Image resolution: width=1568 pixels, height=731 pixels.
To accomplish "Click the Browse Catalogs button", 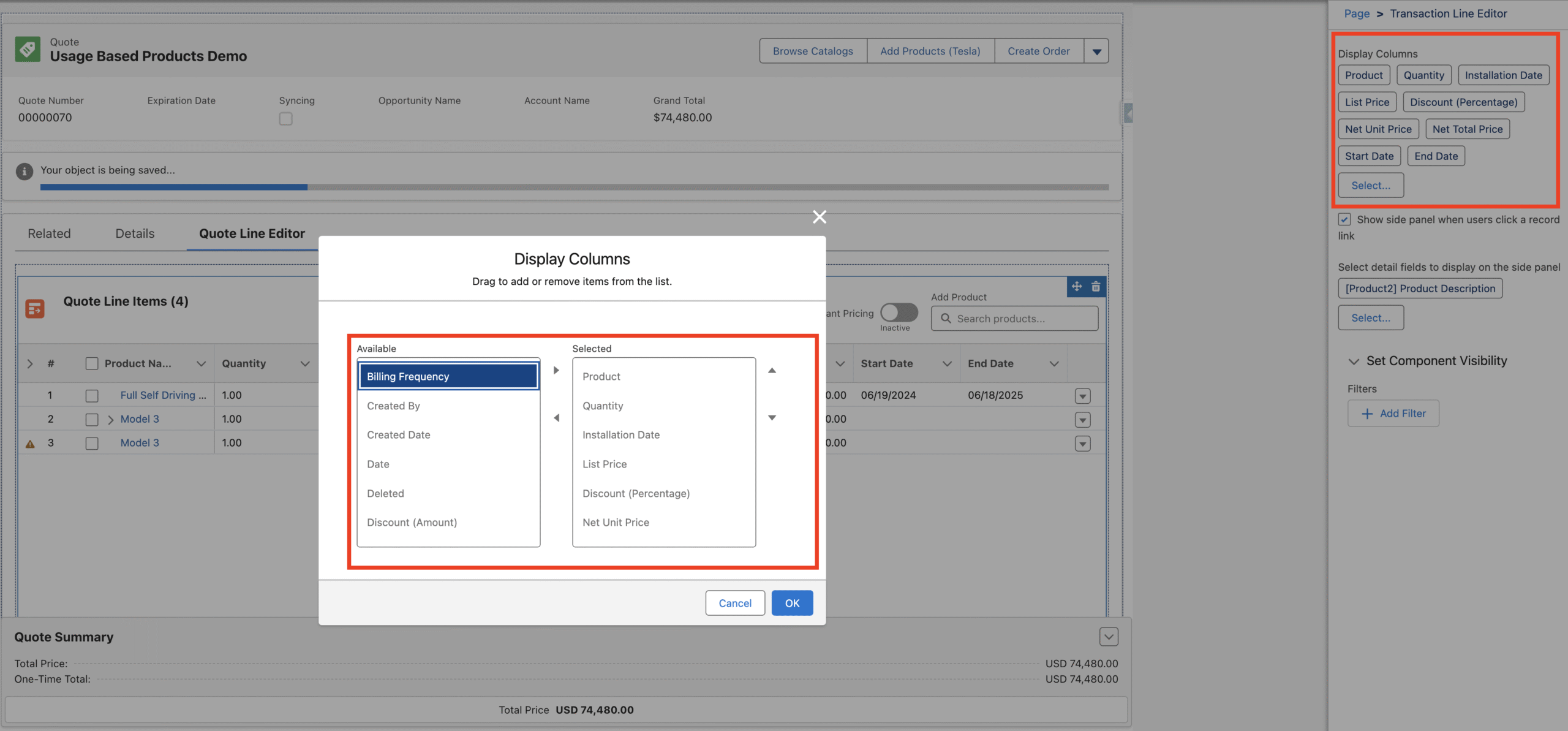I will [813, 51].
